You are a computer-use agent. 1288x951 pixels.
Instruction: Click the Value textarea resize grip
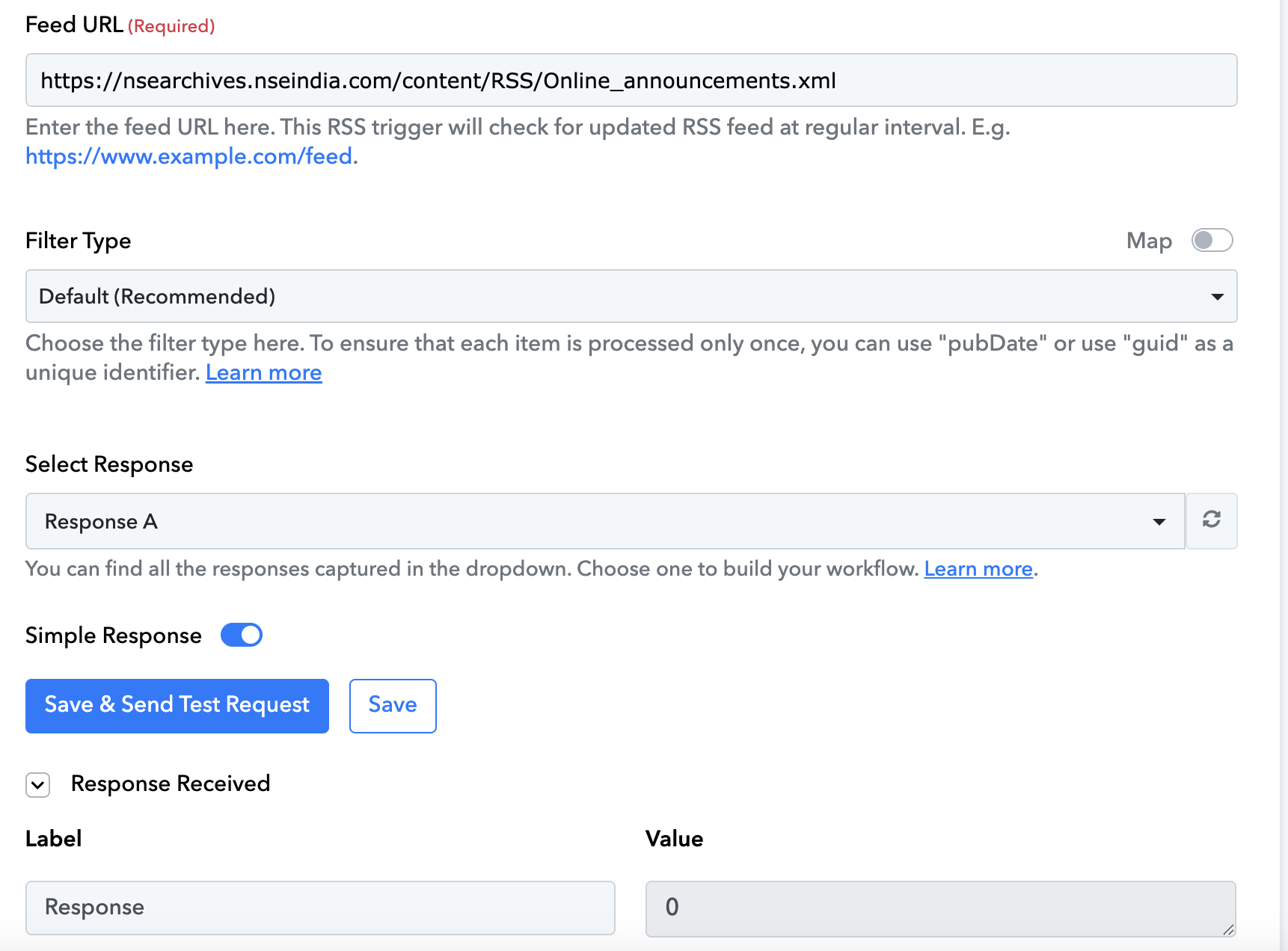pos(1228,929)
